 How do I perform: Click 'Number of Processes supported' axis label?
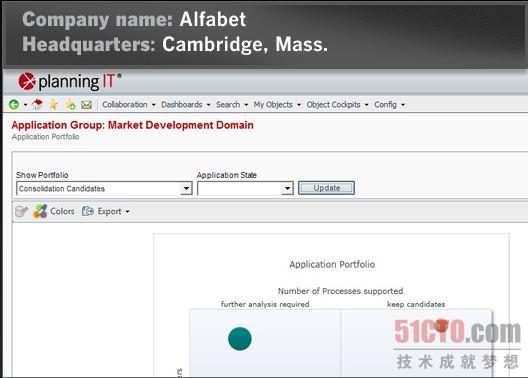pyautogui.click(x=340, y=291)
